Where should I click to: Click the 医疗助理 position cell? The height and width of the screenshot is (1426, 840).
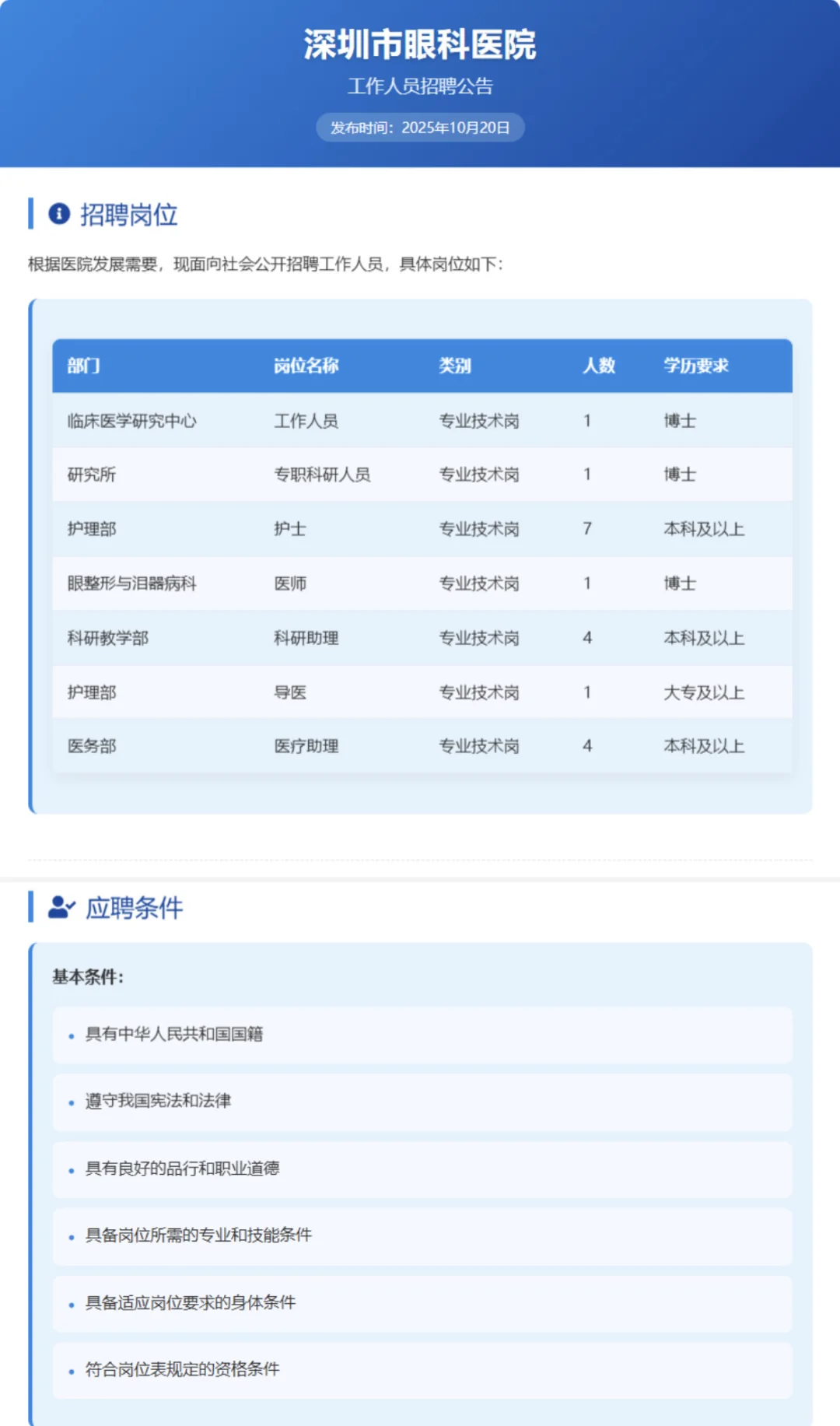pos(306,746)
